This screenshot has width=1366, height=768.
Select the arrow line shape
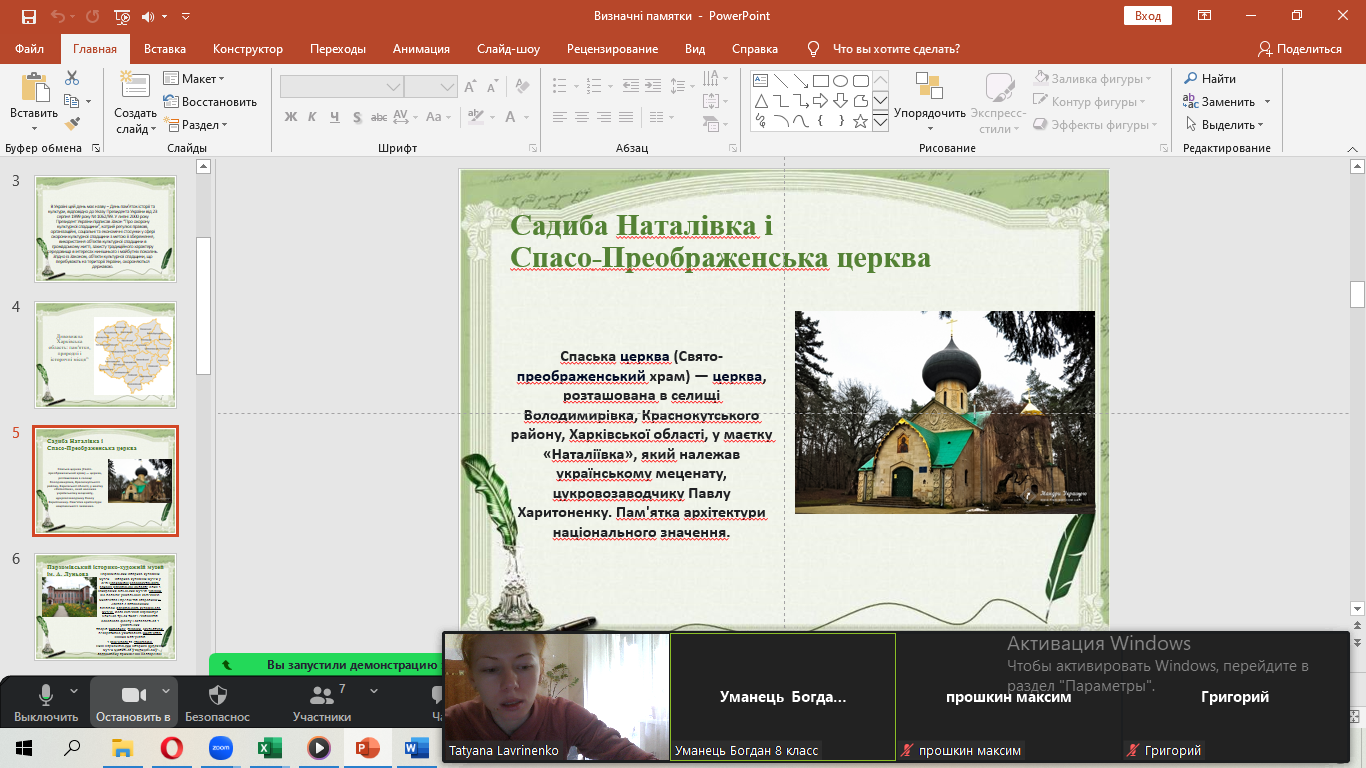point(800,81)
